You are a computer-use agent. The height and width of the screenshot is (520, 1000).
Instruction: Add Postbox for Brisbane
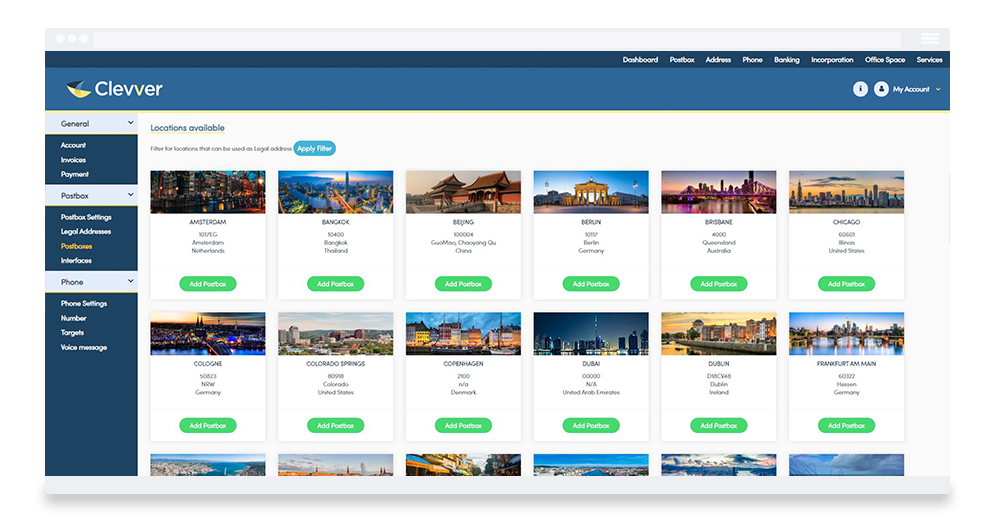tap(719, 284)
